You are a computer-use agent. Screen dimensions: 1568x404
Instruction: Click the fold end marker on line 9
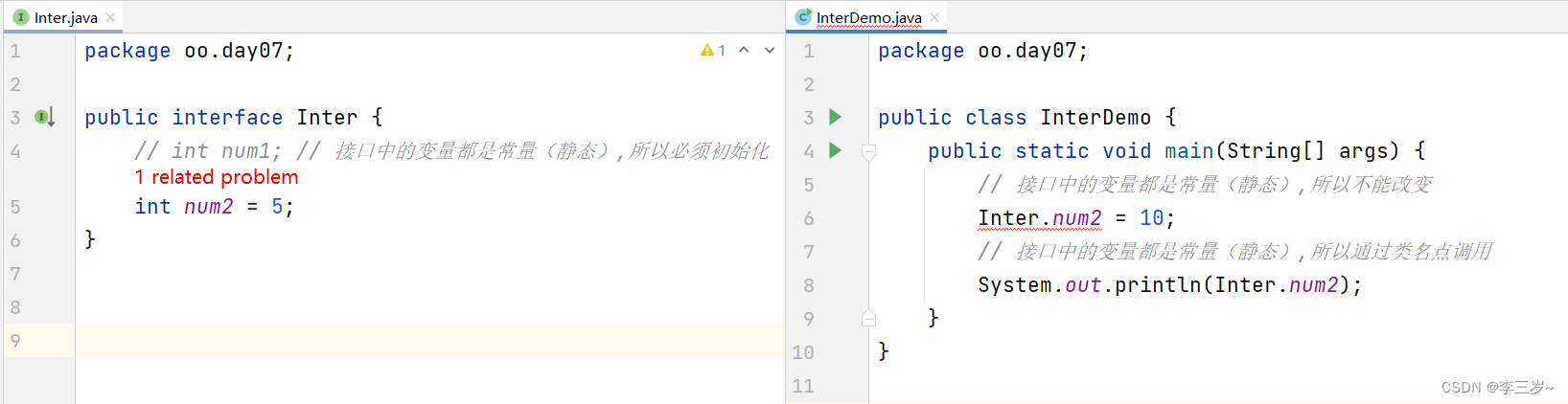pyautogui.click(x=868, y=319)
